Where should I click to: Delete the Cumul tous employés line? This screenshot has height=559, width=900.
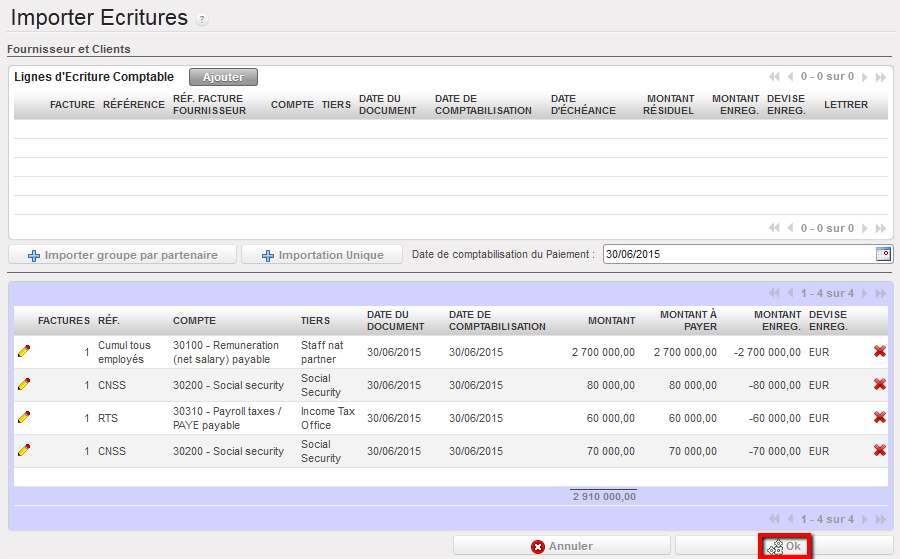coord(879,351)
